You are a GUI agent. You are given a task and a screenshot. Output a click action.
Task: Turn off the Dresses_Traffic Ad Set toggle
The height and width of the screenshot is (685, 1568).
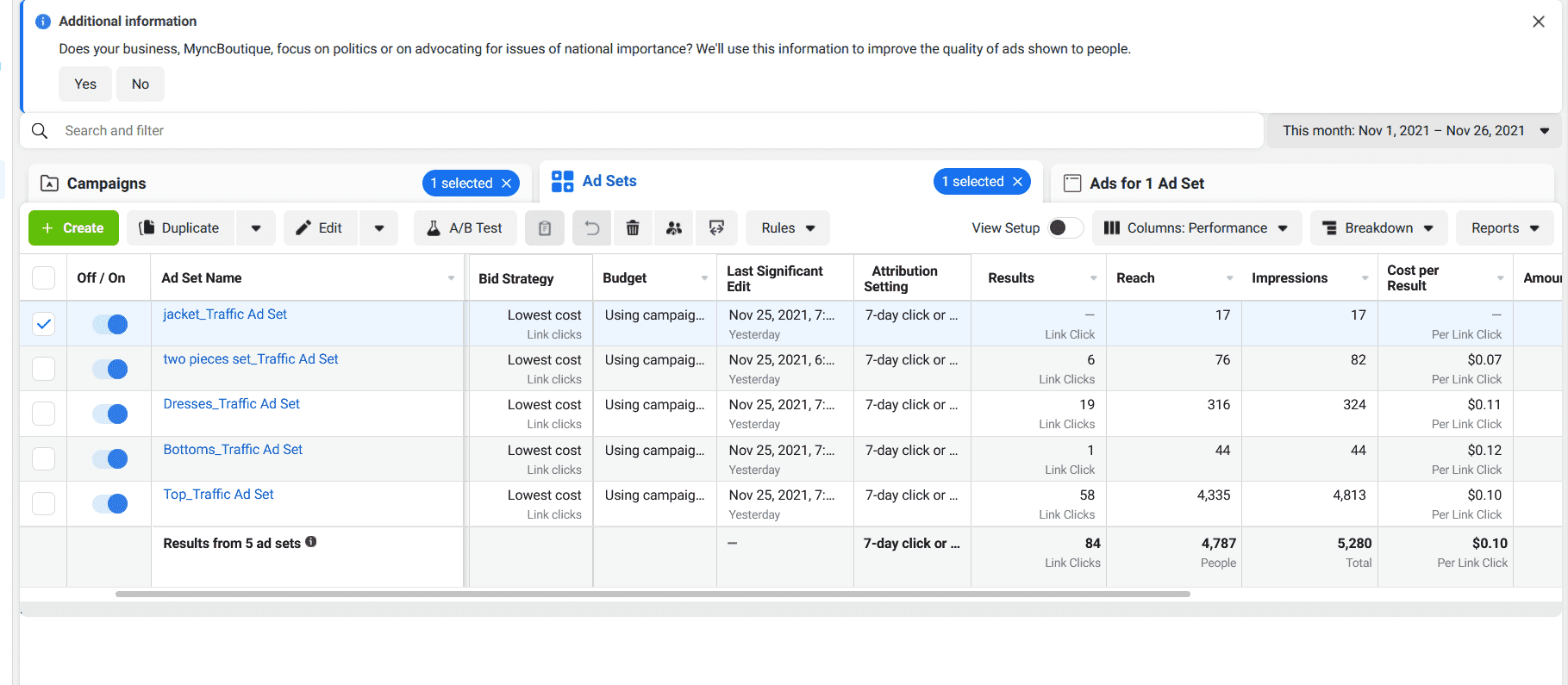pyautogui.click(x=110, y=414)
